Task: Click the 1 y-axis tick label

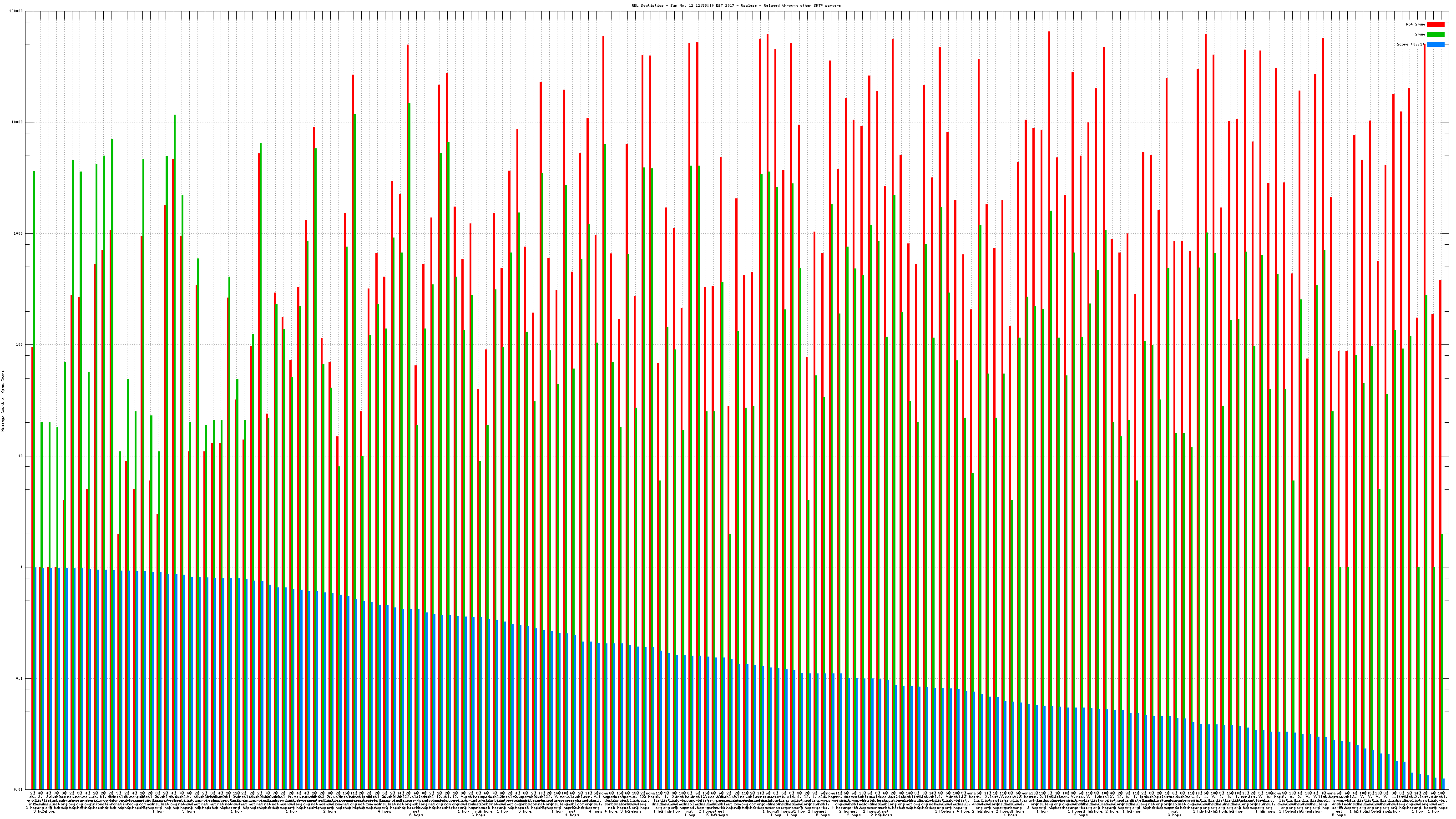Action: 22,567
